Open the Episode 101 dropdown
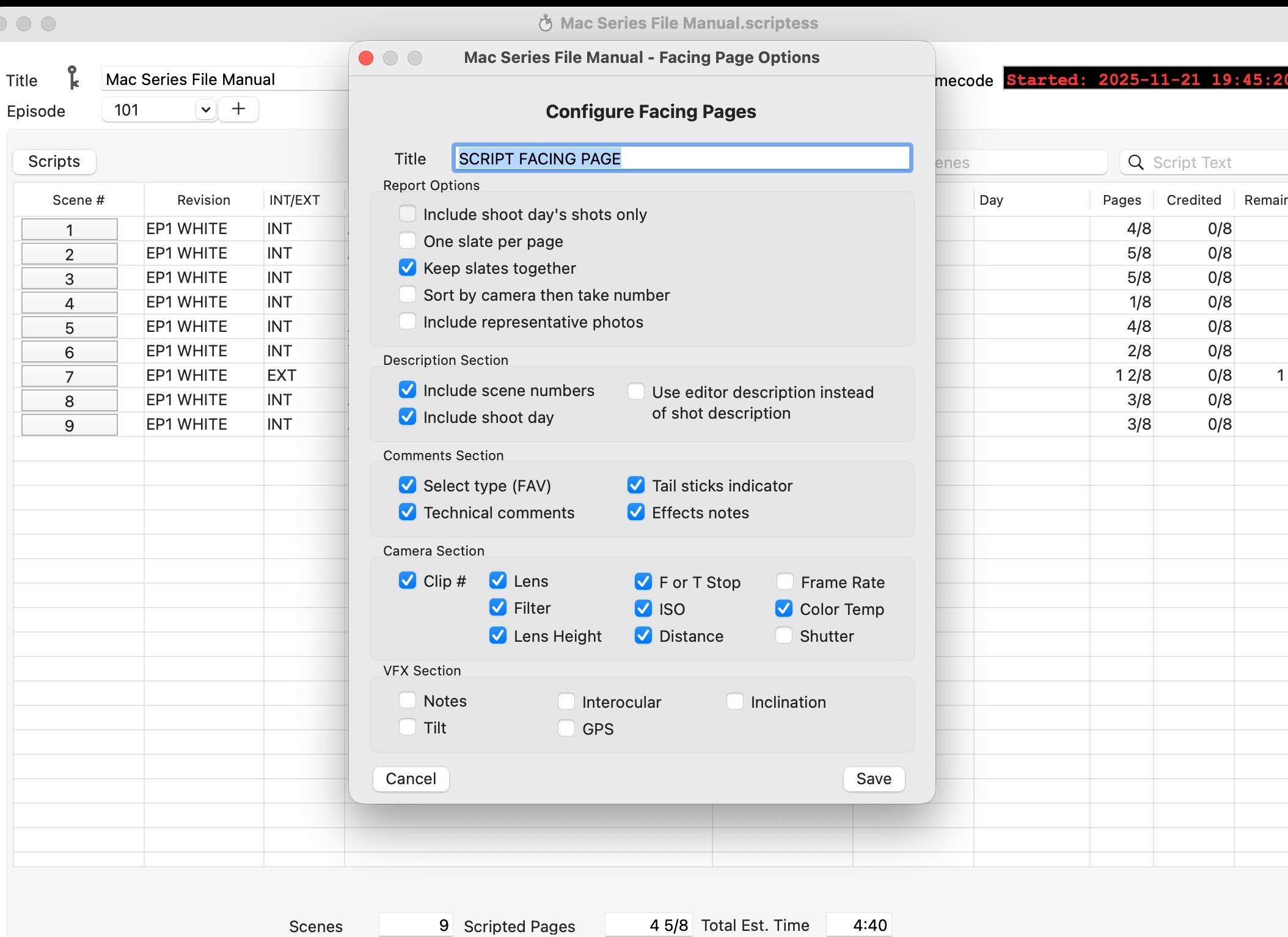 pyautogui.click(x=205, y=110)
